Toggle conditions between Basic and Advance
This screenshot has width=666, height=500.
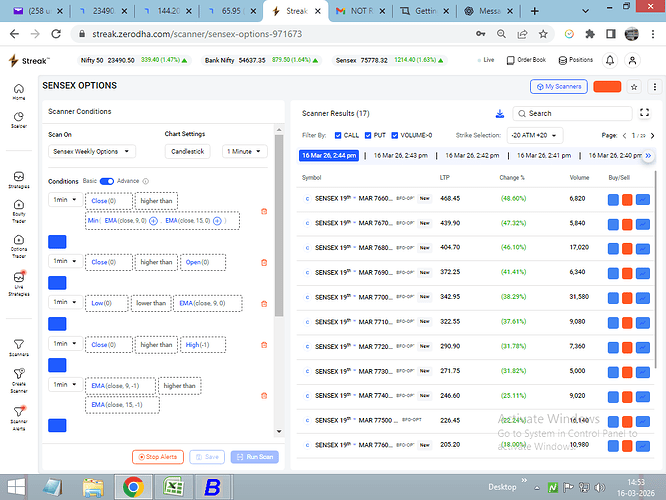(106, 181)
